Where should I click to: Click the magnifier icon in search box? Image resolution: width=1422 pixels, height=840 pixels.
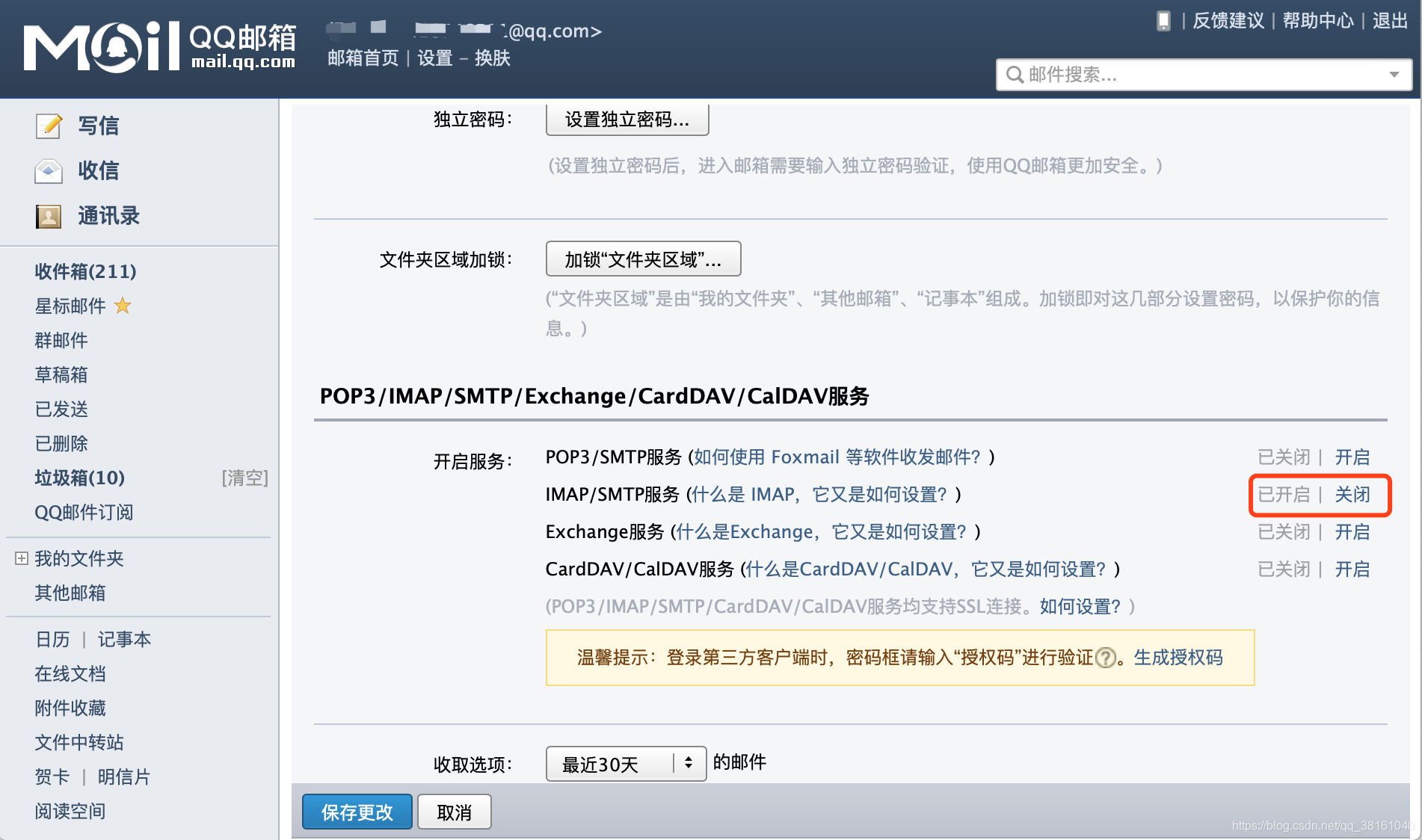pos(1015,75)
